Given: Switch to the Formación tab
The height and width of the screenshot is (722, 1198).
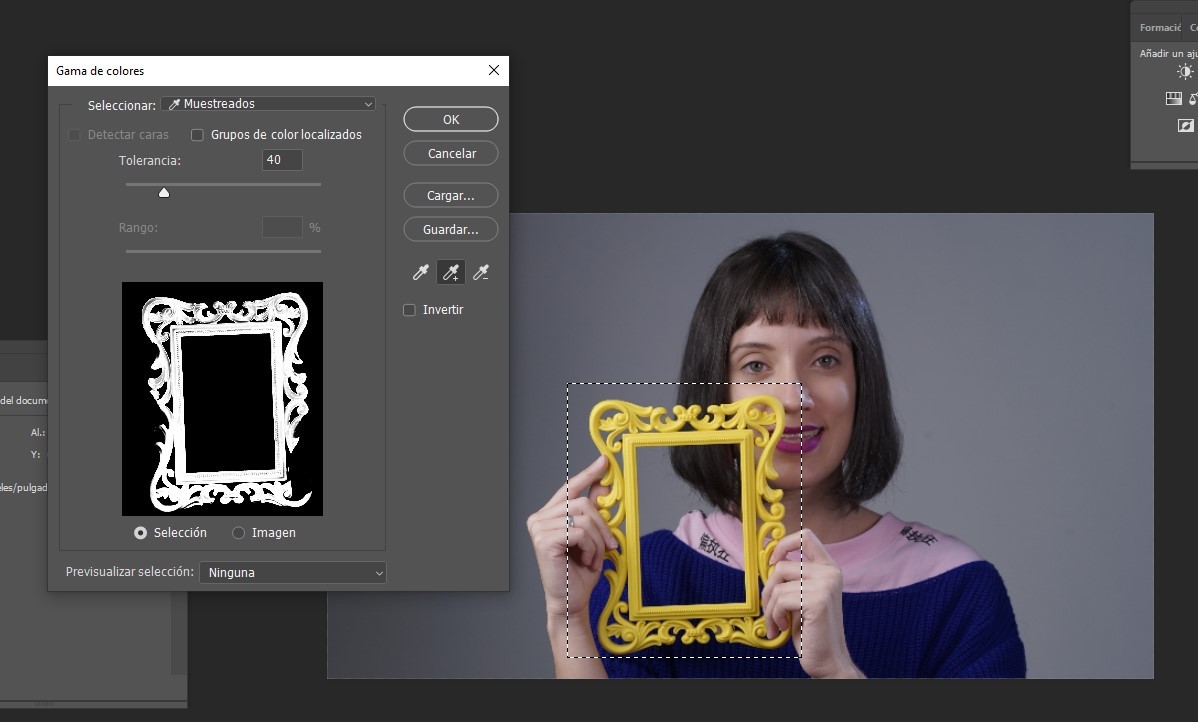Looking at the screenshot, I should (x=1159, y=28).
